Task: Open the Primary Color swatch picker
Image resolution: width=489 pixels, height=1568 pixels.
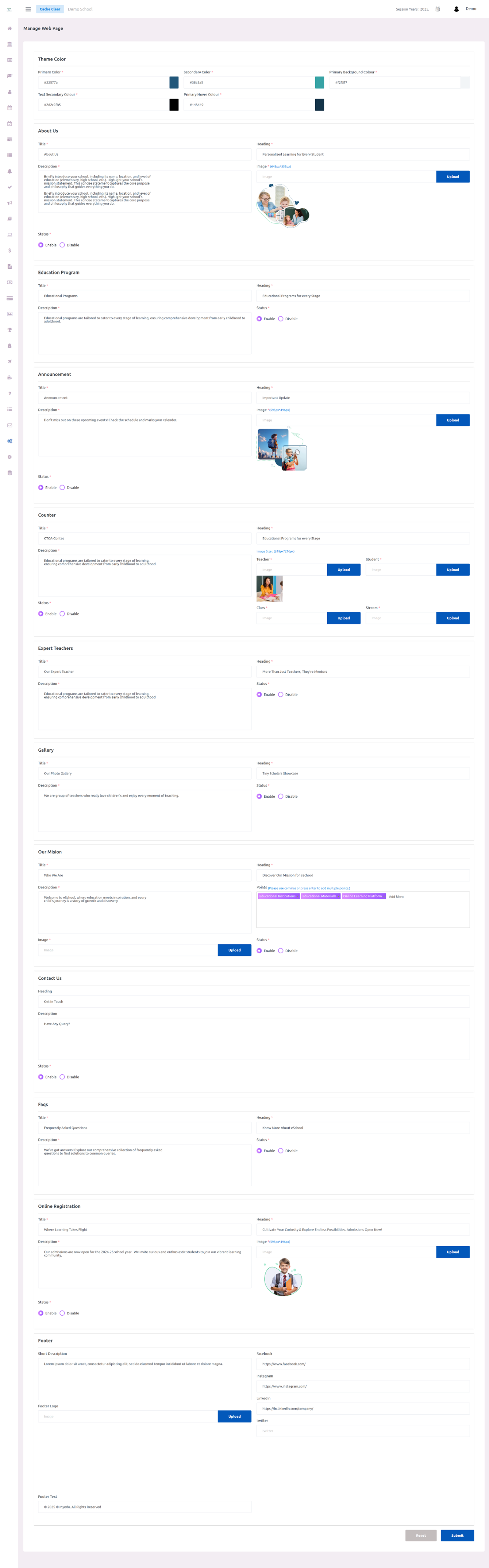Action: pyautogui.click(x=174, y=83)
